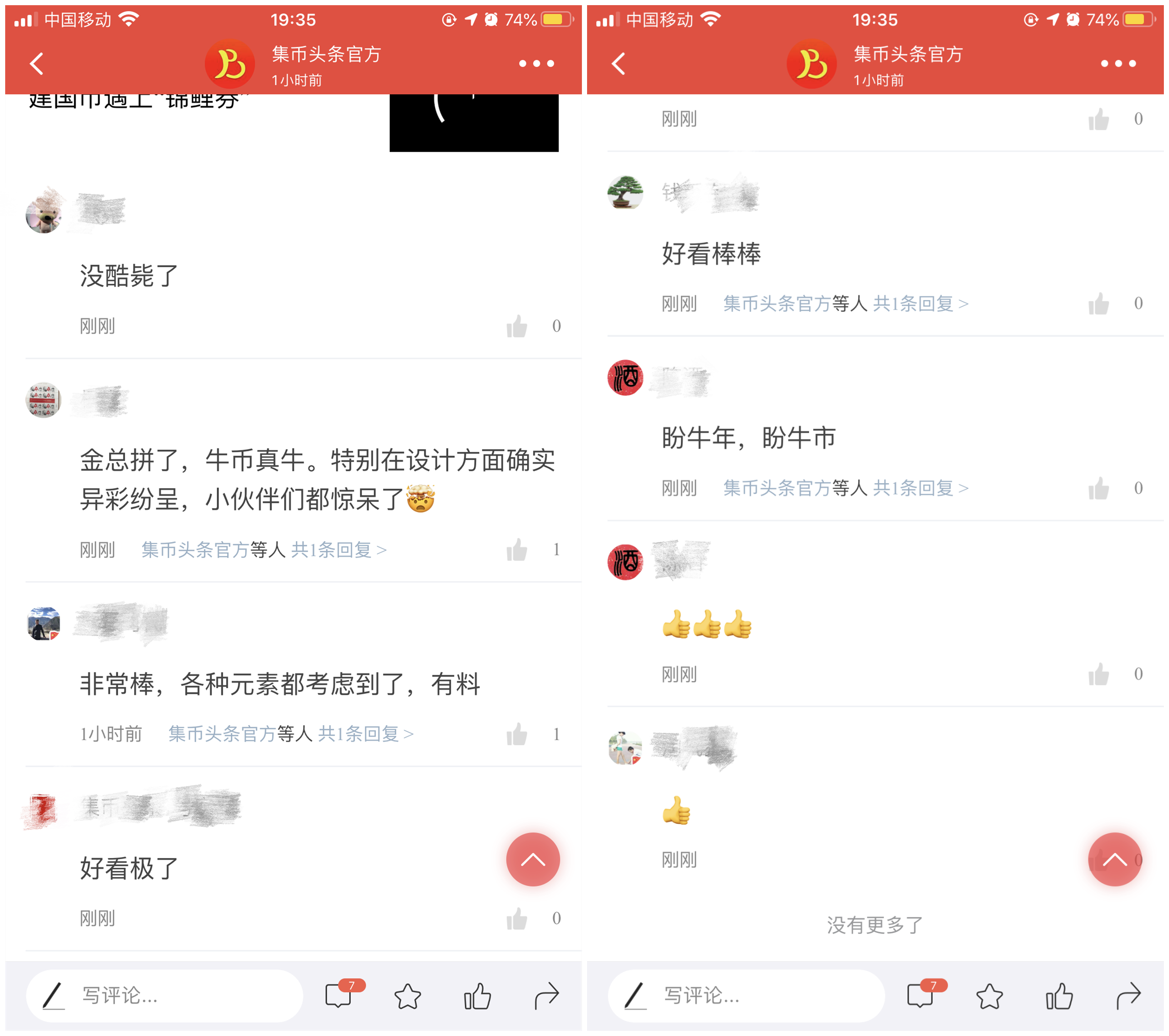The image size is (1169, 1036).
Task: Expand replies under 金总拼了 comment
Action: pos(339,550)
